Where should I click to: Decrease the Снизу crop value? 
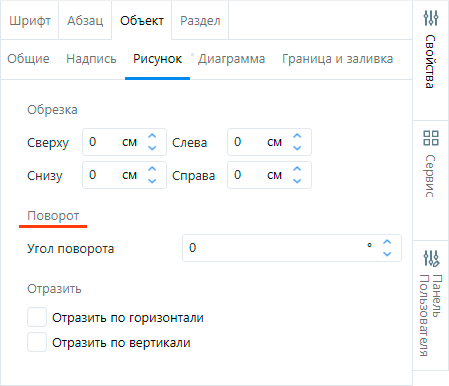coord(152,181)
